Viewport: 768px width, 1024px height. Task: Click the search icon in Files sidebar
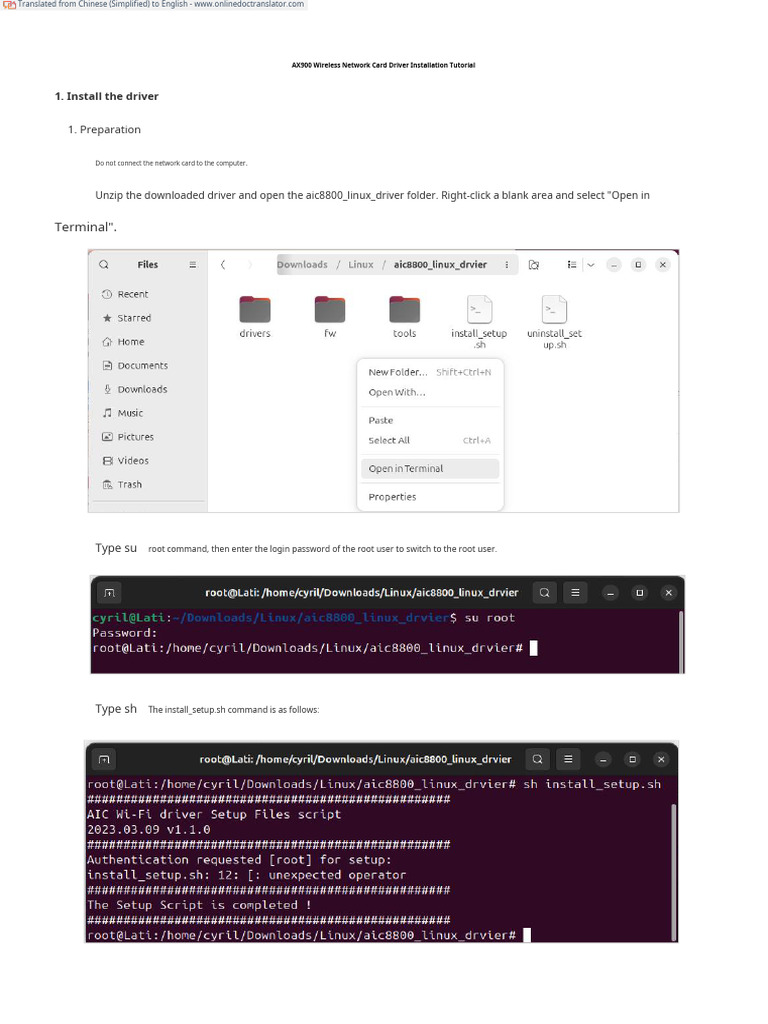point(104,264)
